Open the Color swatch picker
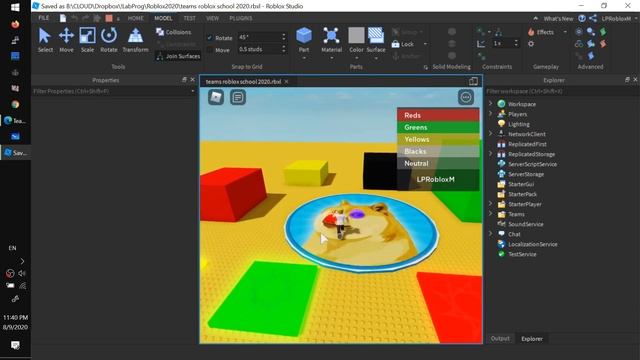Viewport: 640px width, 360px height. tap(356, 36)
